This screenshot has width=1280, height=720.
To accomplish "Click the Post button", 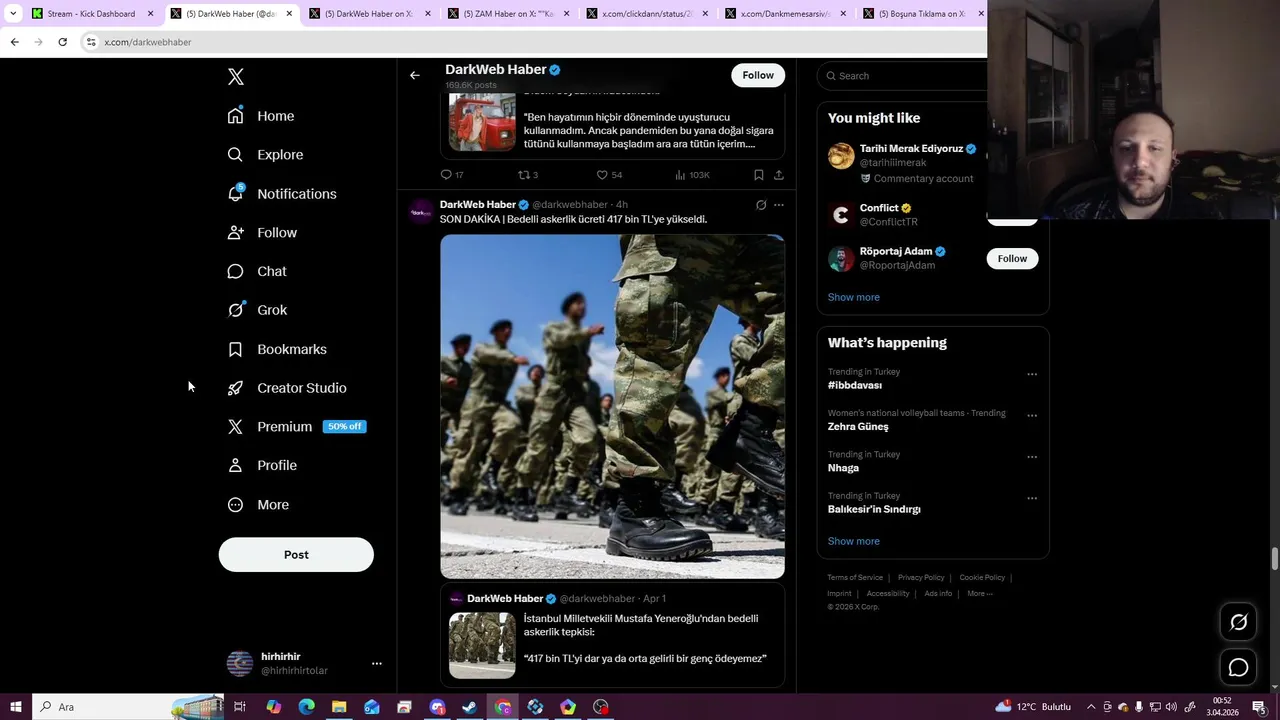I will pyautogui.click(x=296, y=555).
